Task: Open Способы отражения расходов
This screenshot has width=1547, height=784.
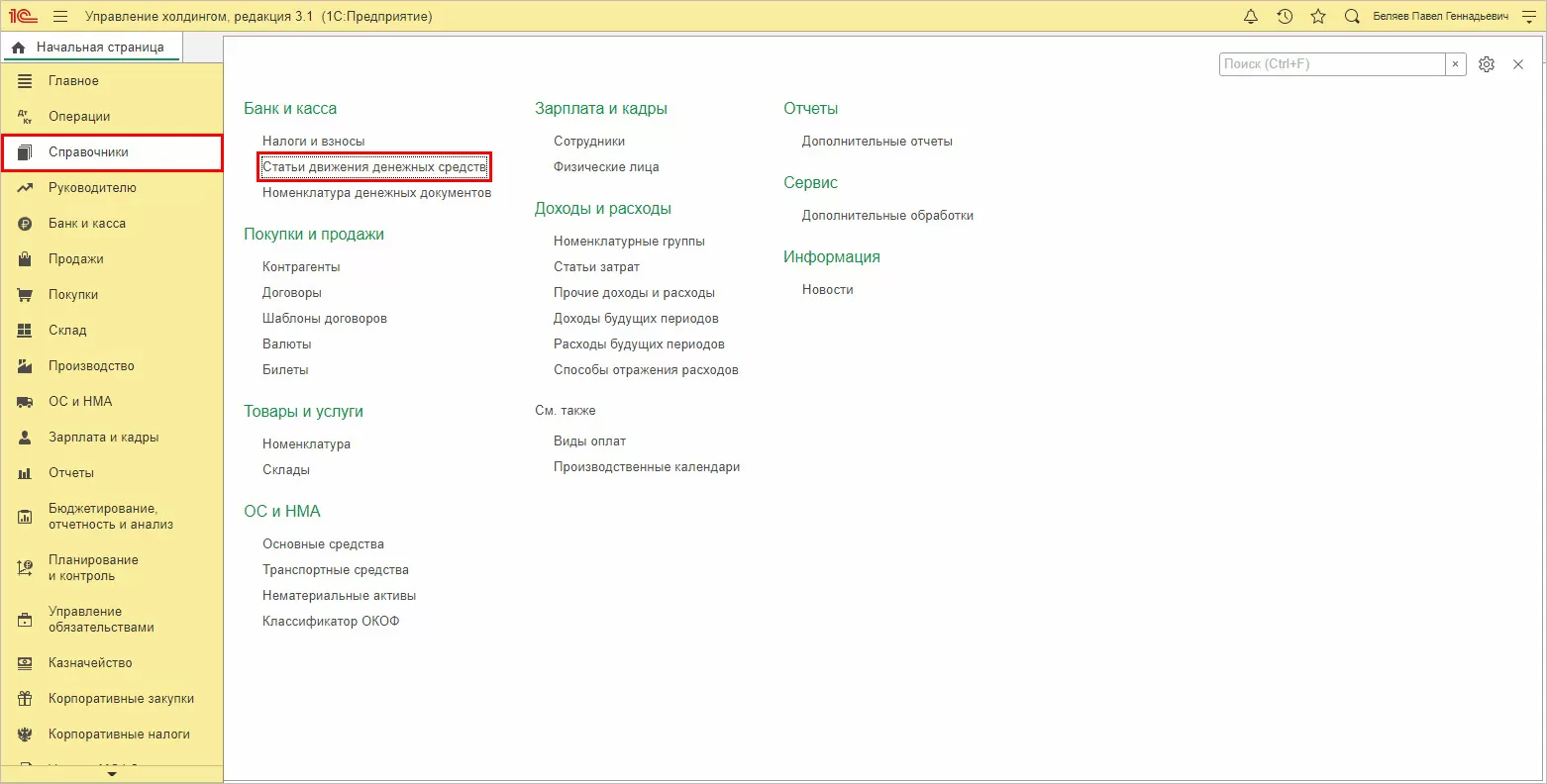Action: click(x=646, y=370)
